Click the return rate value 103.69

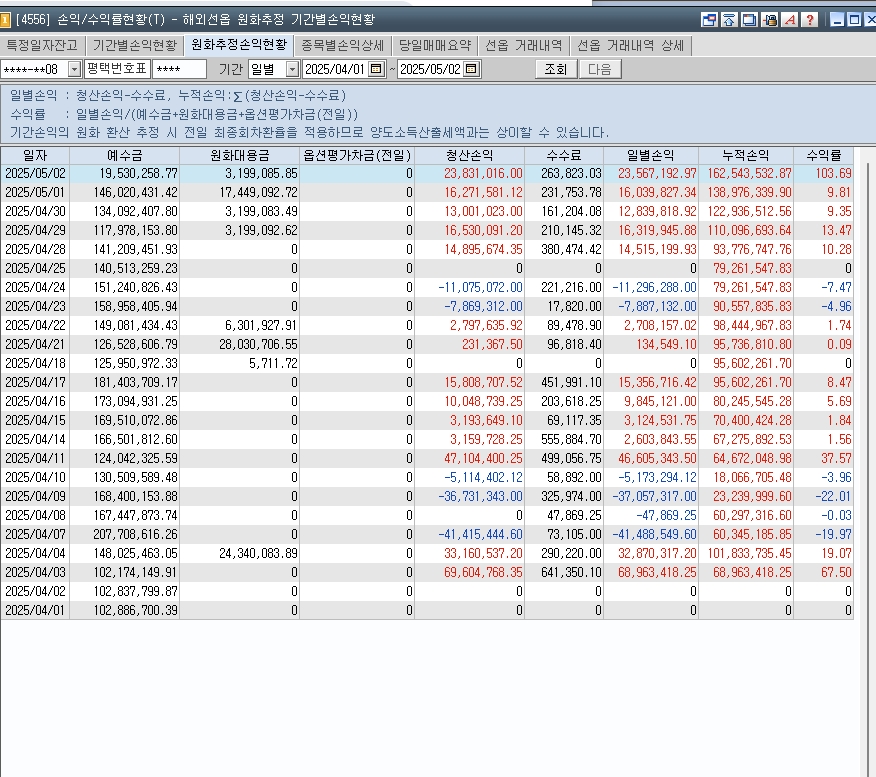point(833,174)
